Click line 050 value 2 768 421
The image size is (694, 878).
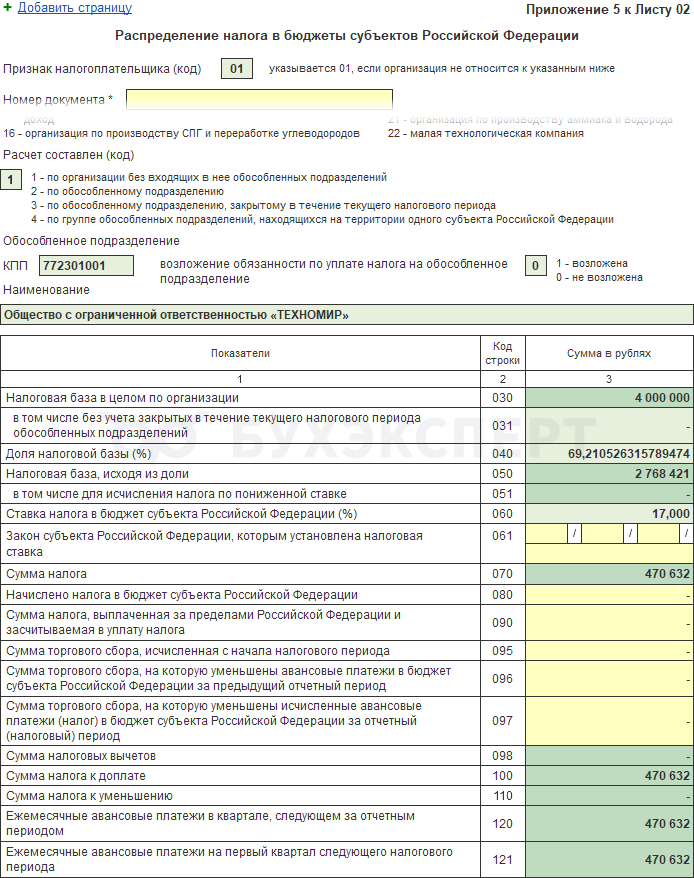pos(609,474)
